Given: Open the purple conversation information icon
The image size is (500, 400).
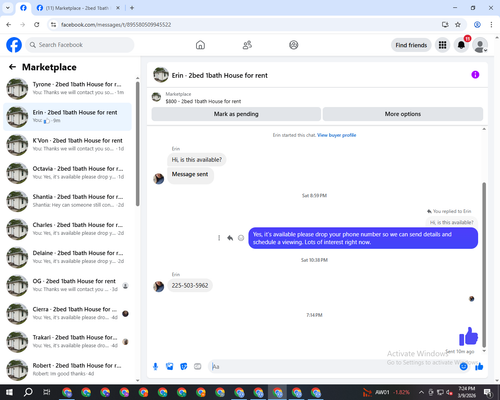Looking at the screenshot, I should 475,75.
